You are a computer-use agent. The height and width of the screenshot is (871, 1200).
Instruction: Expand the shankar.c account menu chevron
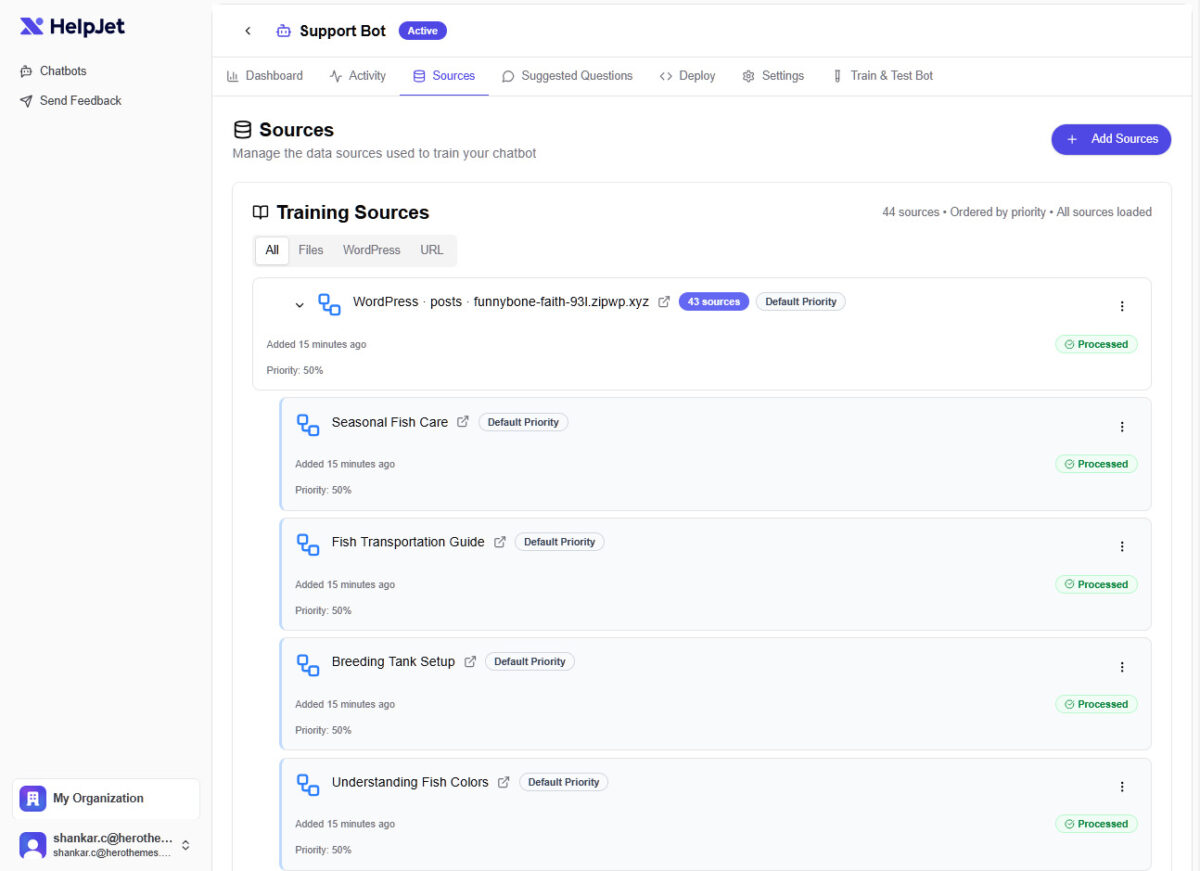(185, 845)
